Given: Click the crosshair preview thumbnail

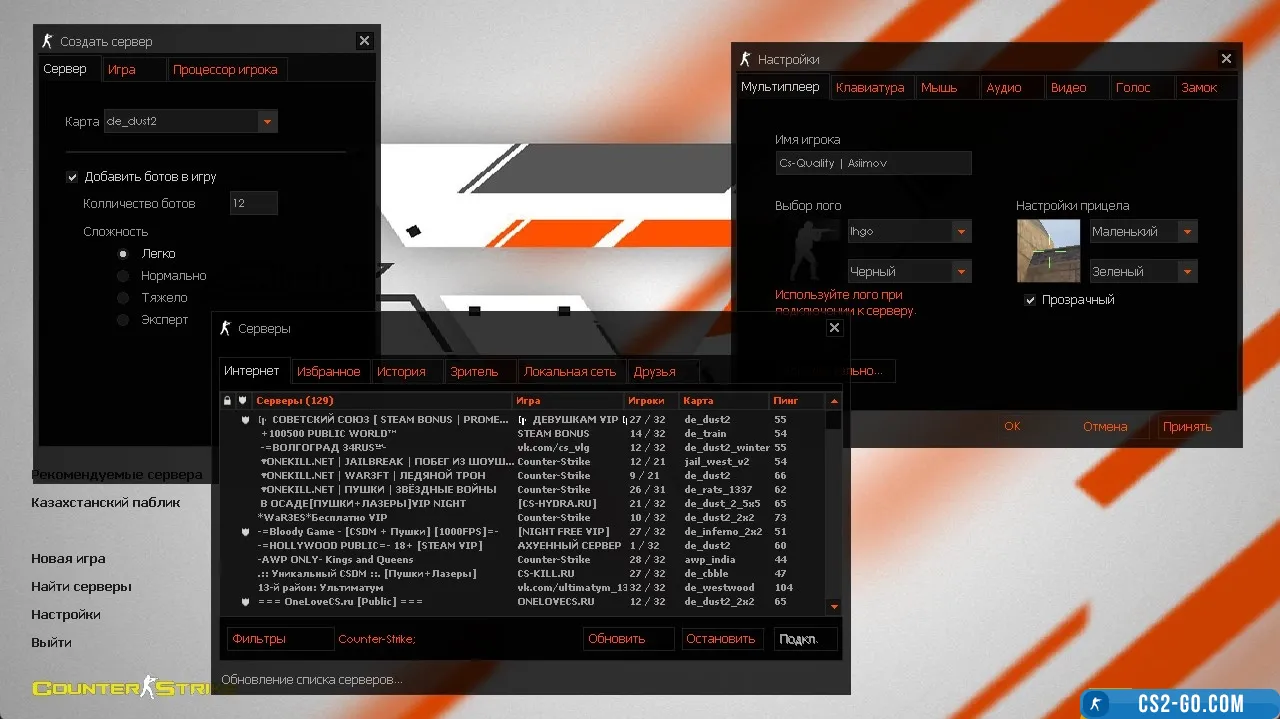Looking at the screenshot, I should click(1048, 251).
